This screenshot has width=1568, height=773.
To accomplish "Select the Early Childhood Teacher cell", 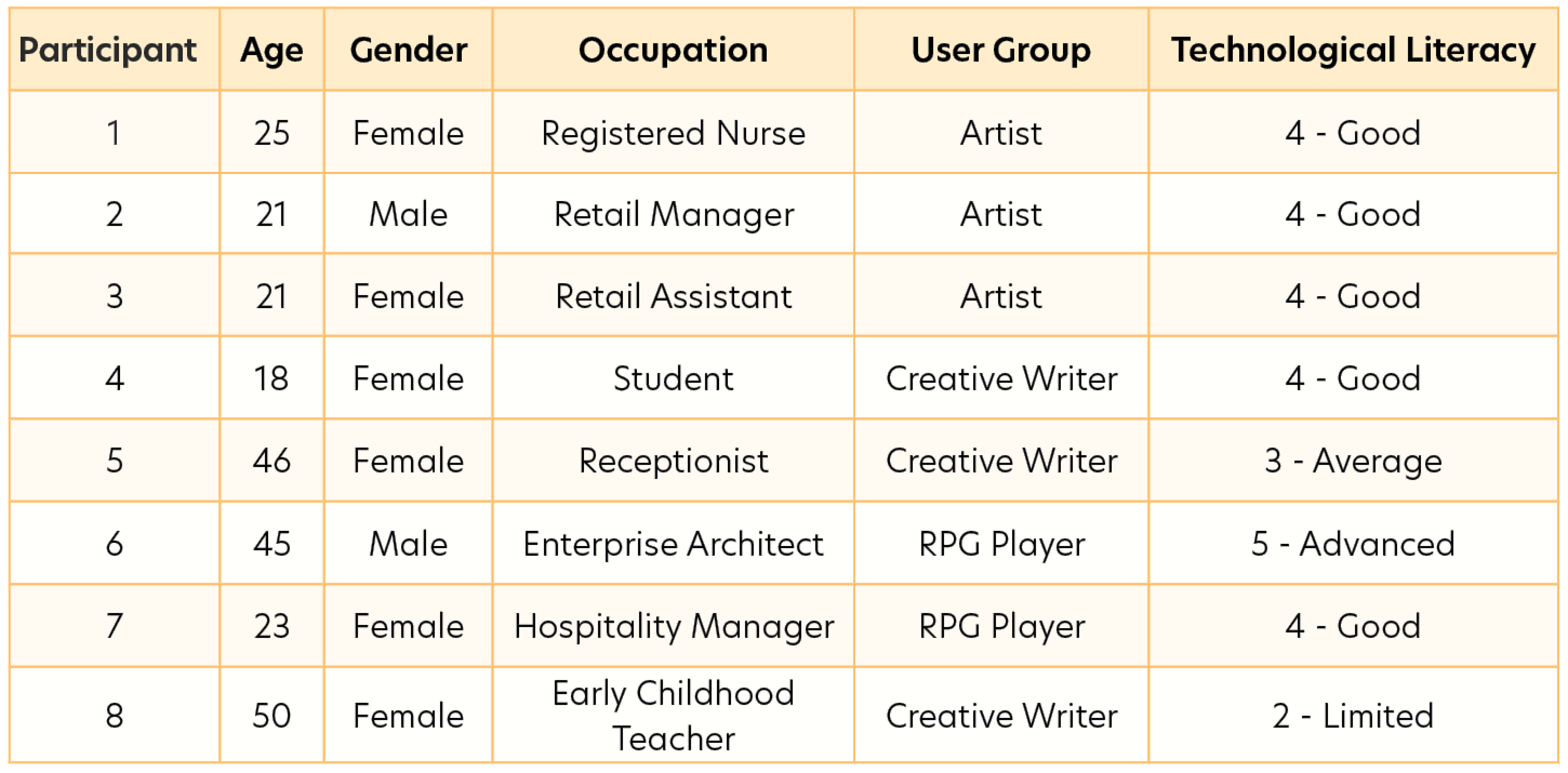I will [673, 715].
